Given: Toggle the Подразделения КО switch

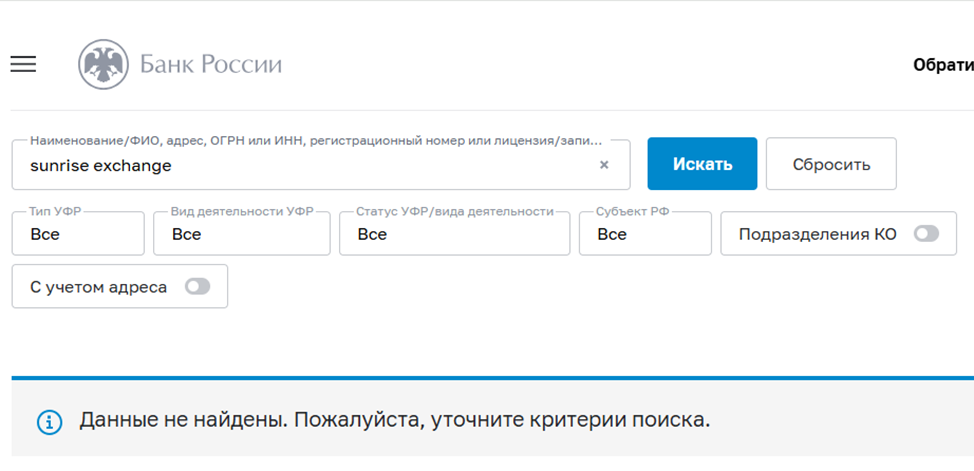Looking at the screenshot, I should click(926, 234).
